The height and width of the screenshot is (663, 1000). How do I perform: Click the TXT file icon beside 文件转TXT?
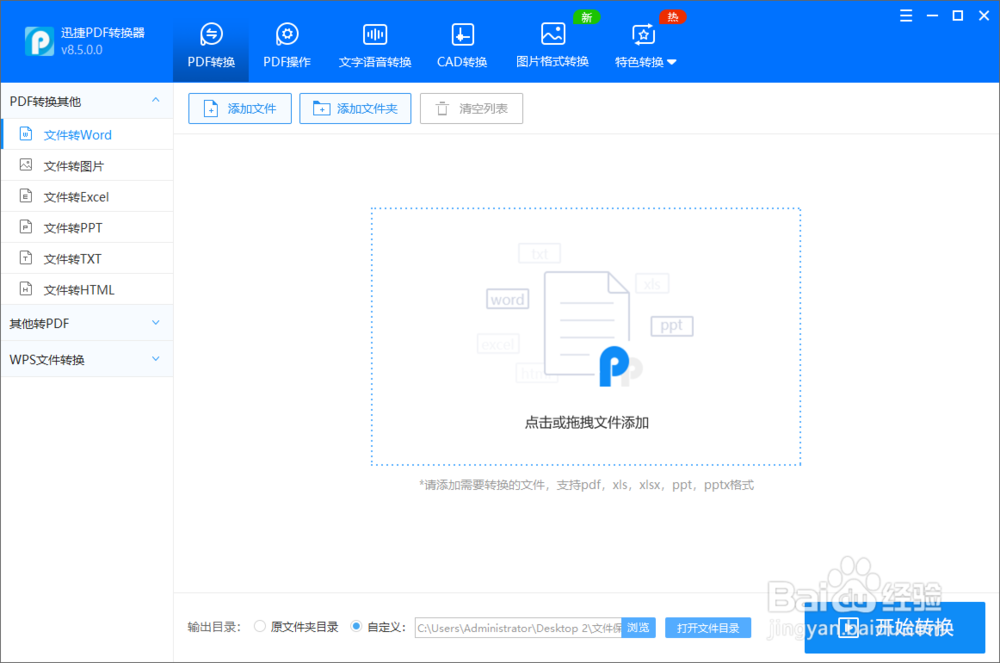26,258
